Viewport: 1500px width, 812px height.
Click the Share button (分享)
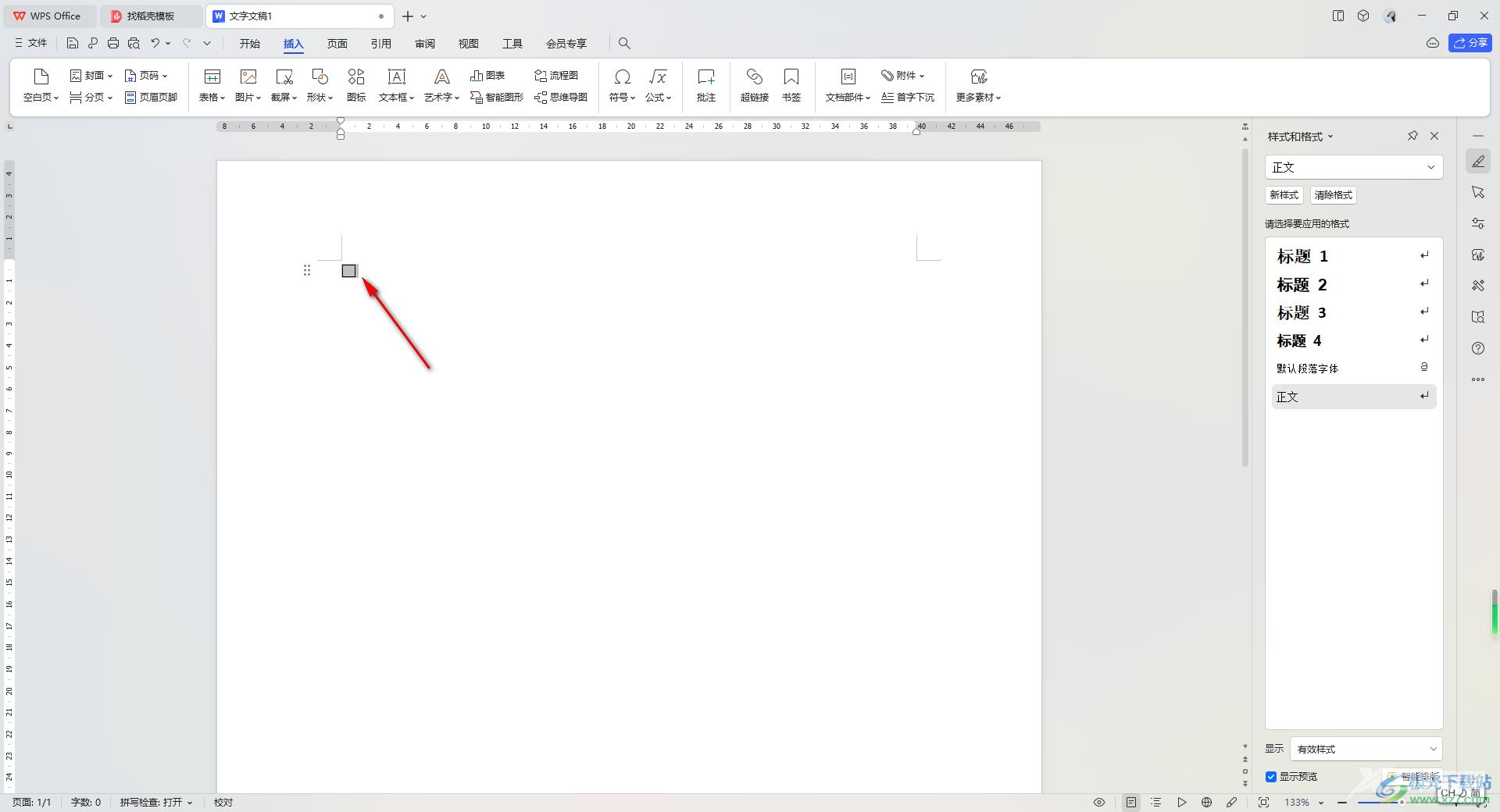pyautogui.click(x=1470, y=43)
